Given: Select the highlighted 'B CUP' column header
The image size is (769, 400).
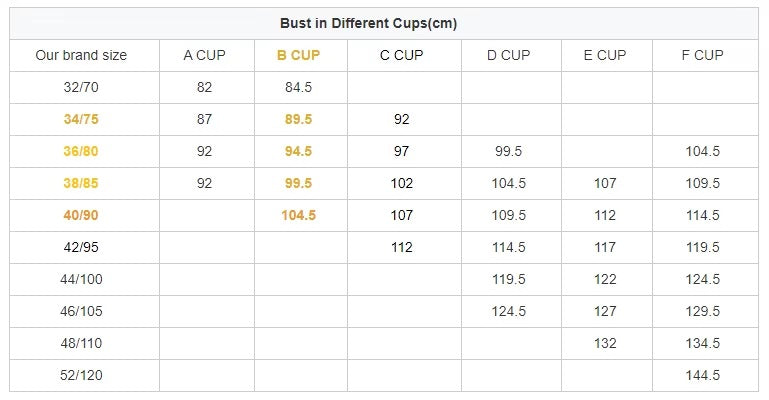Looking at the screenshot, I should coord(298,55).
